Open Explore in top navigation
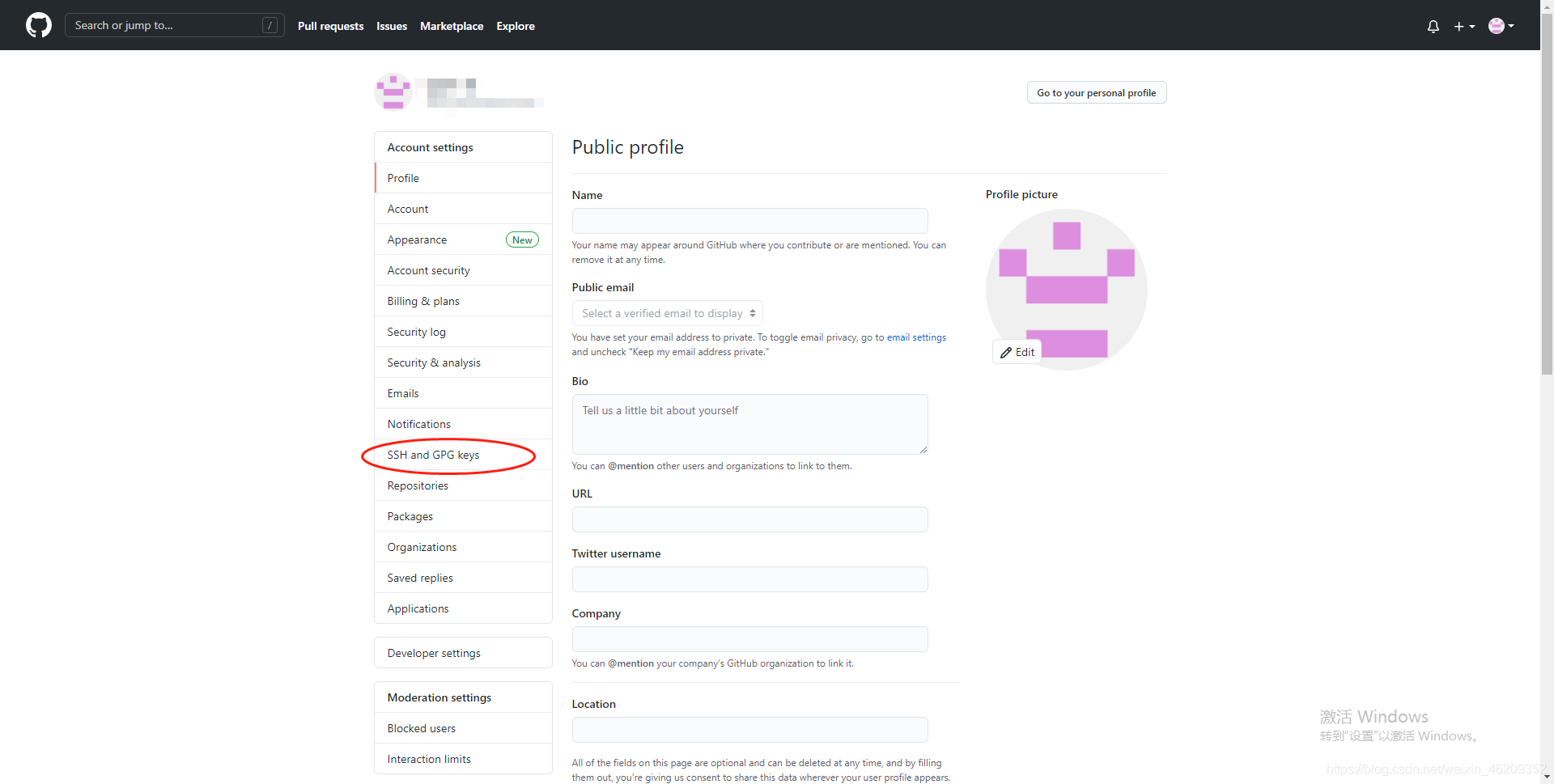 (516, 26)
